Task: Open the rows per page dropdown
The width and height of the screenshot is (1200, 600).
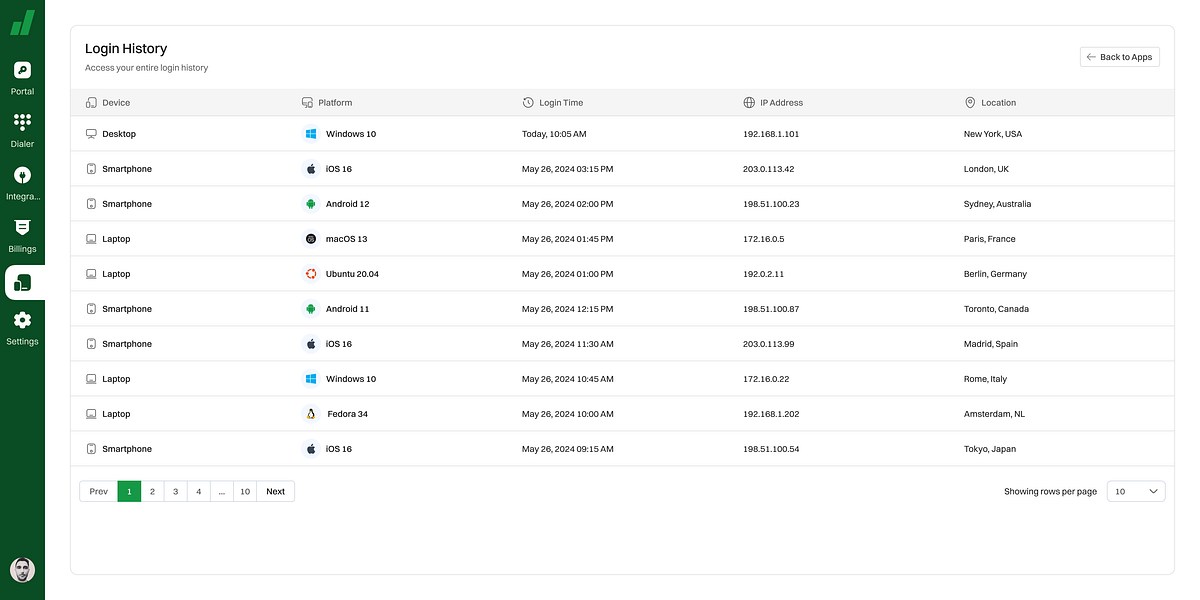Action: pyautogui.click(x=1136, y=491)
